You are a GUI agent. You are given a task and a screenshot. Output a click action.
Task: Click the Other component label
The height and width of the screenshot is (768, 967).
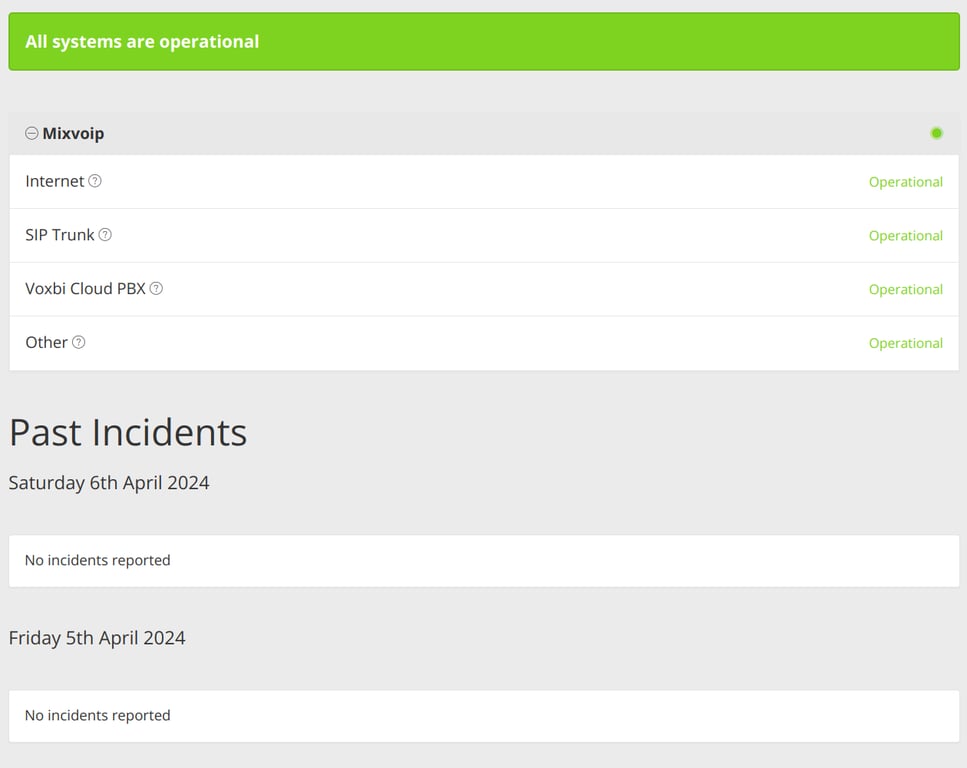pos(46,342)
